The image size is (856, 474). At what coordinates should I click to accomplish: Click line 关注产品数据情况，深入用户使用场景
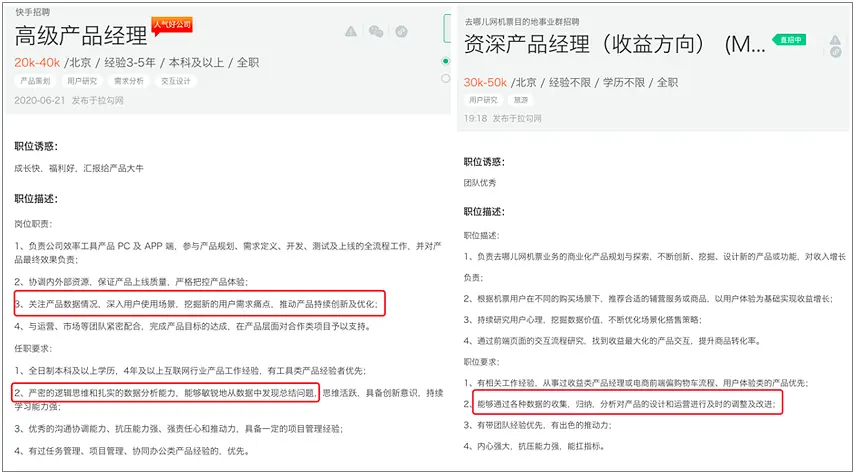[197, 303]
